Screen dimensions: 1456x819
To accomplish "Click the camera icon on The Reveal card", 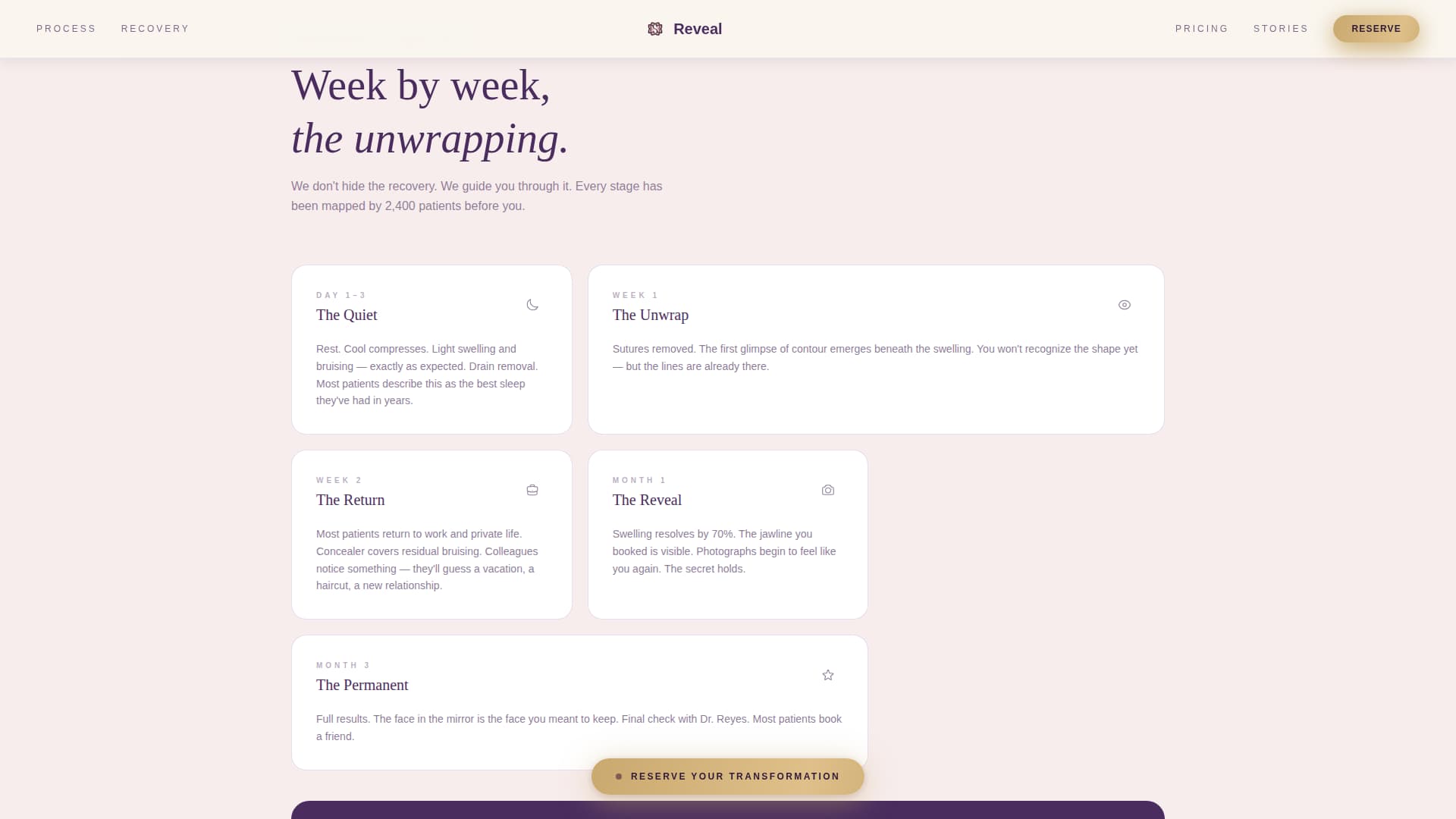I will [x=827, y=490].
